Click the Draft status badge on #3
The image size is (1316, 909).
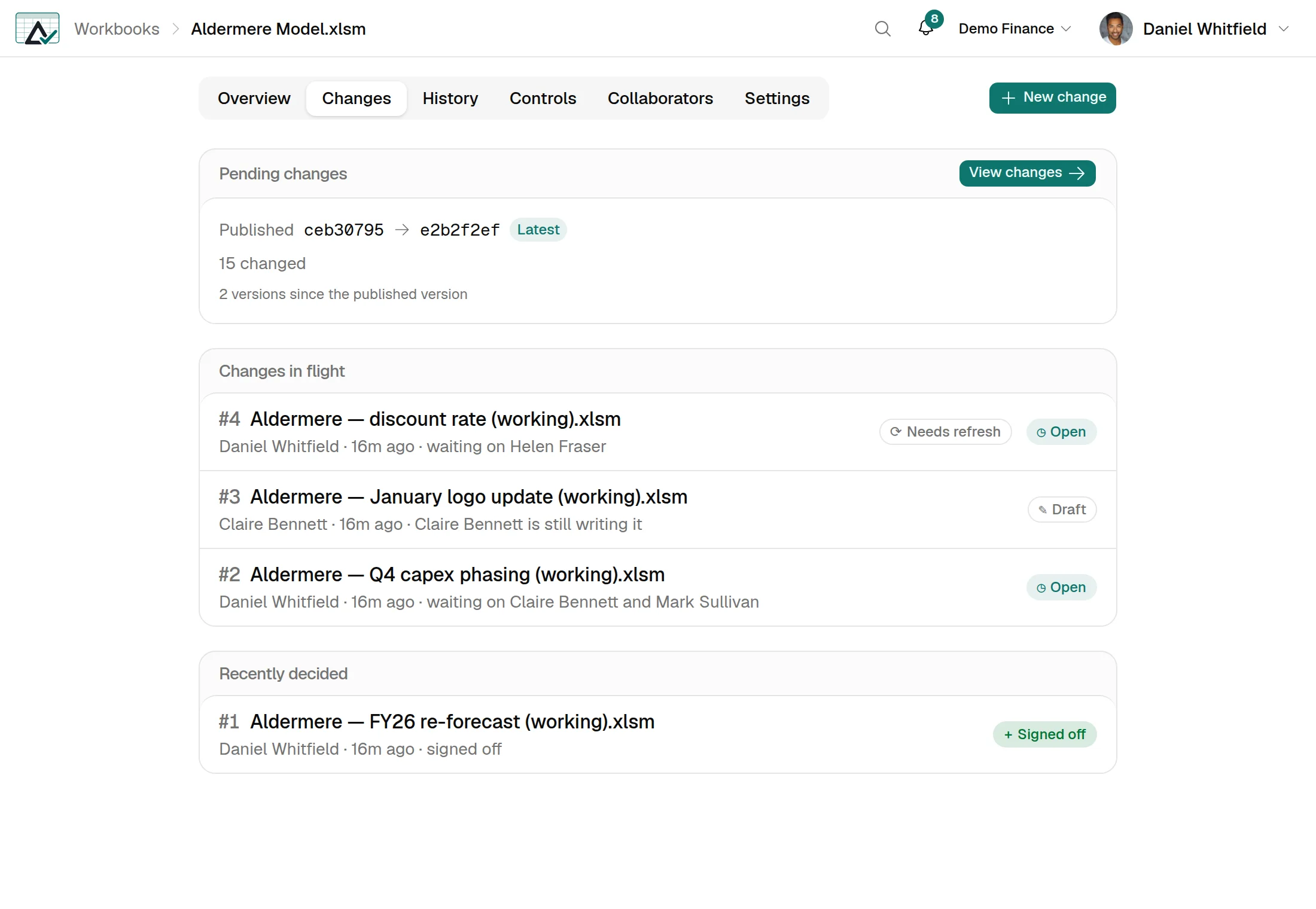[1062, 510]
